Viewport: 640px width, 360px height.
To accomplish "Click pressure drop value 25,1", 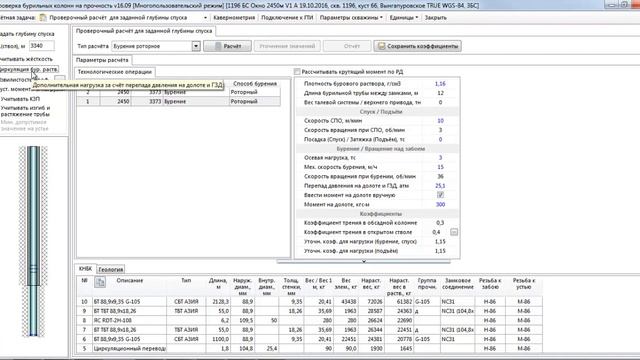I will click(x=440, y=186).
